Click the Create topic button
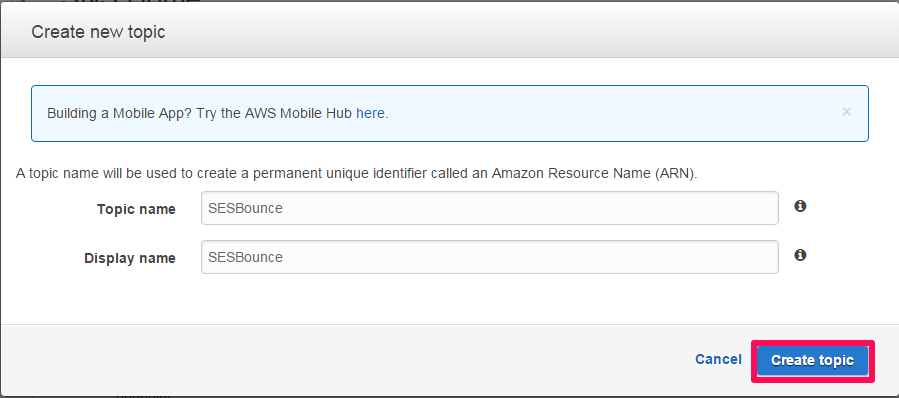This screenshot has height=398, width=899. pos(812,361)
